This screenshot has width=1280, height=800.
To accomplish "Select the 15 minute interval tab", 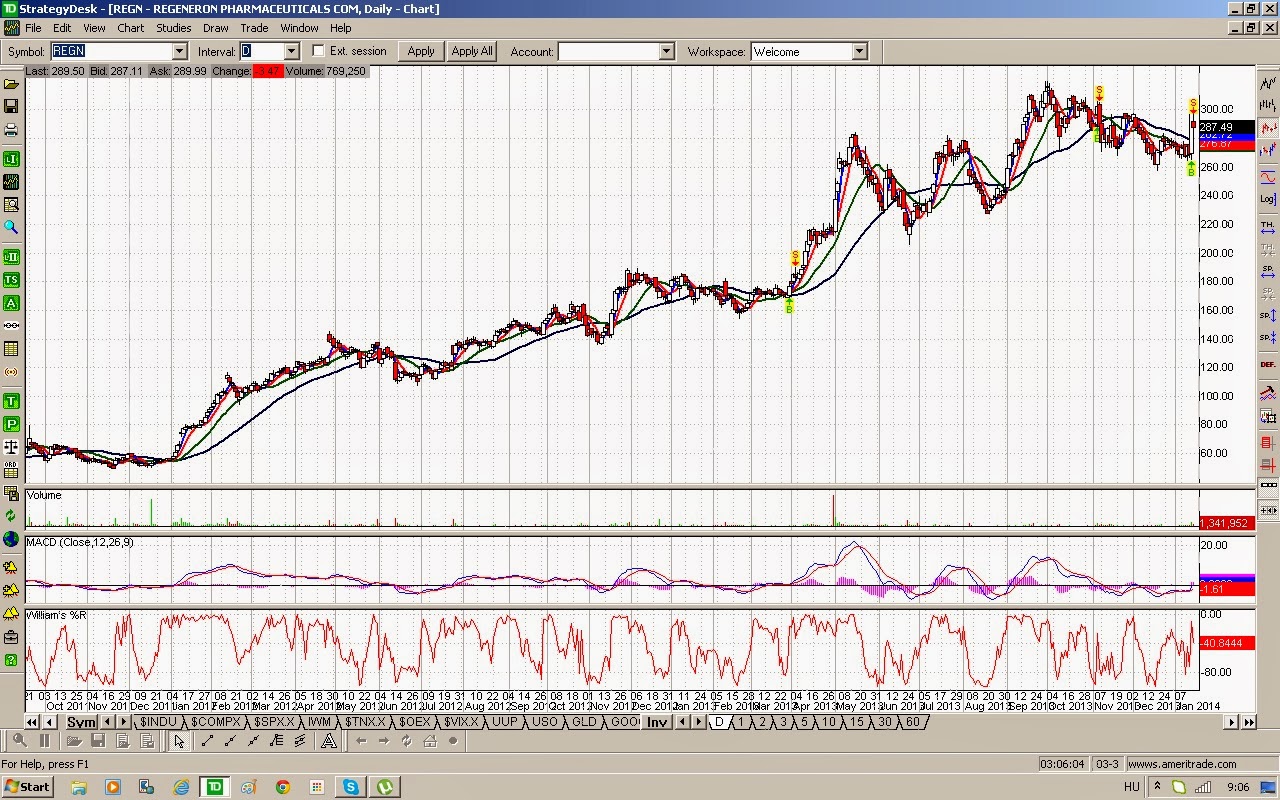I will click(x=857, y=721).
